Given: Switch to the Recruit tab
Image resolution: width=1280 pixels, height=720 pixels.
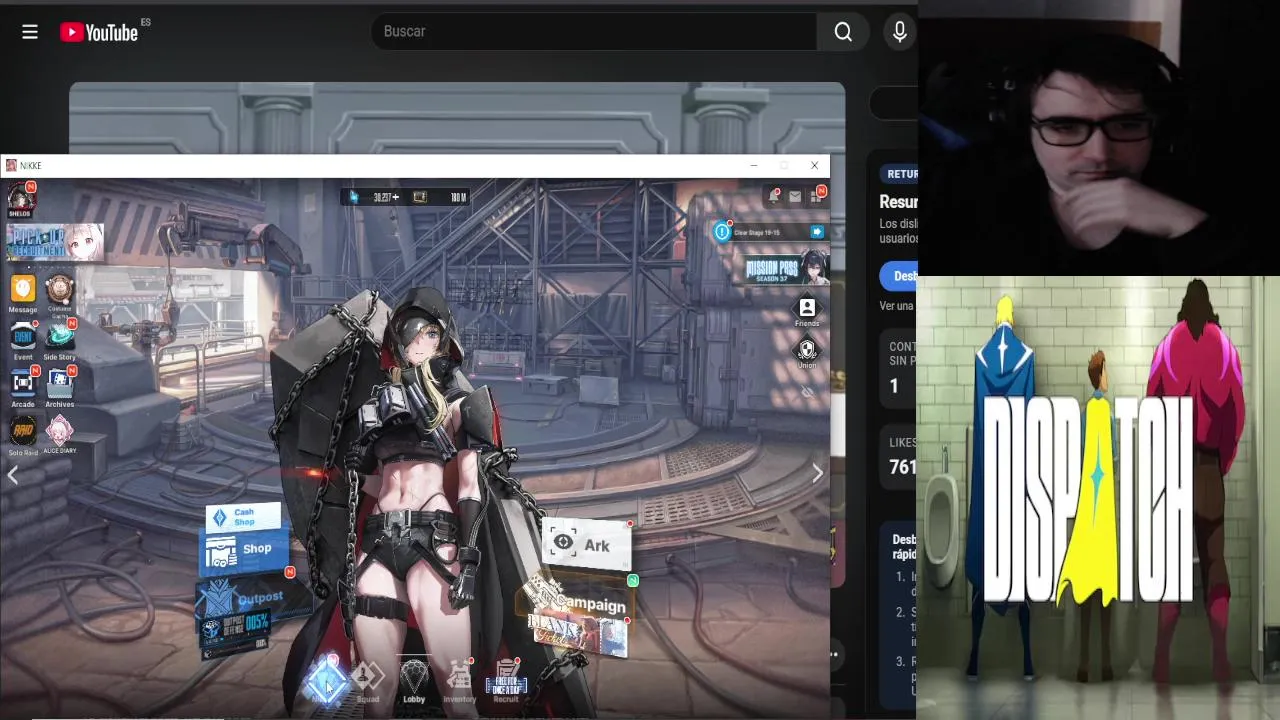Looking at the screenshot, I should click(x=506, y=682).
